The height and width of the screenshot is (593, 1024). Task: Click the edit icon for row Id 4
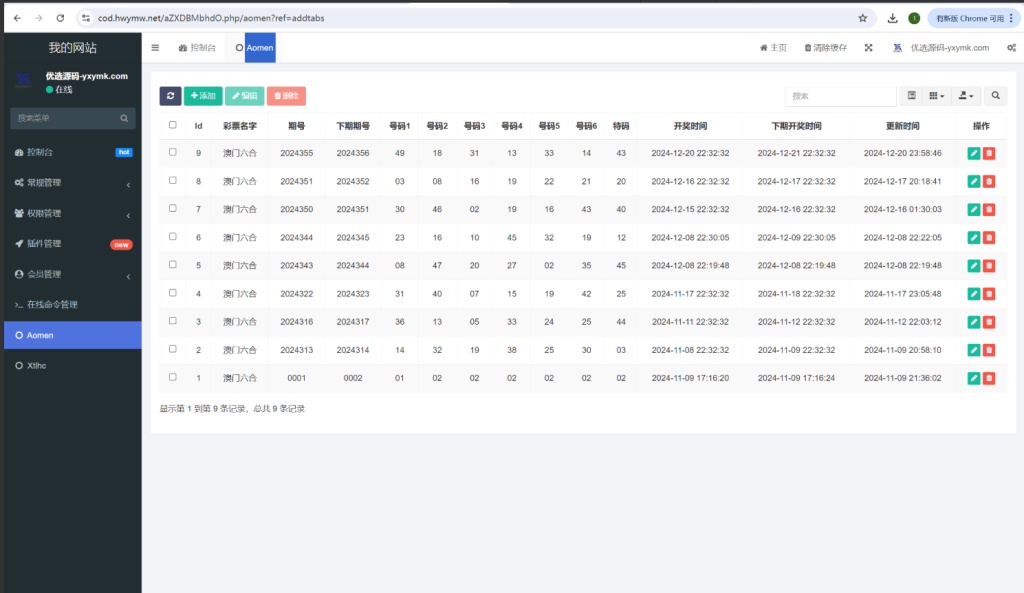tap(973, 294)
